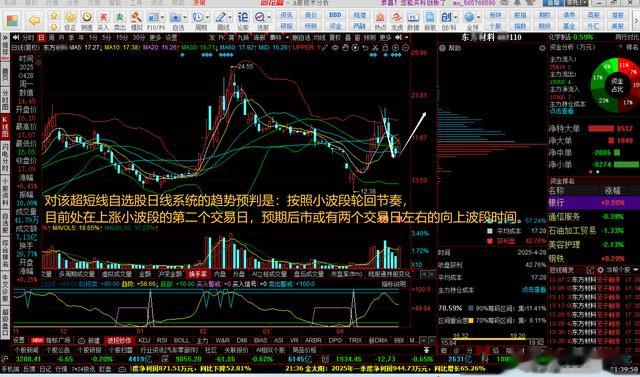Expand the F10/F9 dropdown arrow
Viewport: 640px width, 377px height.
[162, 18]
